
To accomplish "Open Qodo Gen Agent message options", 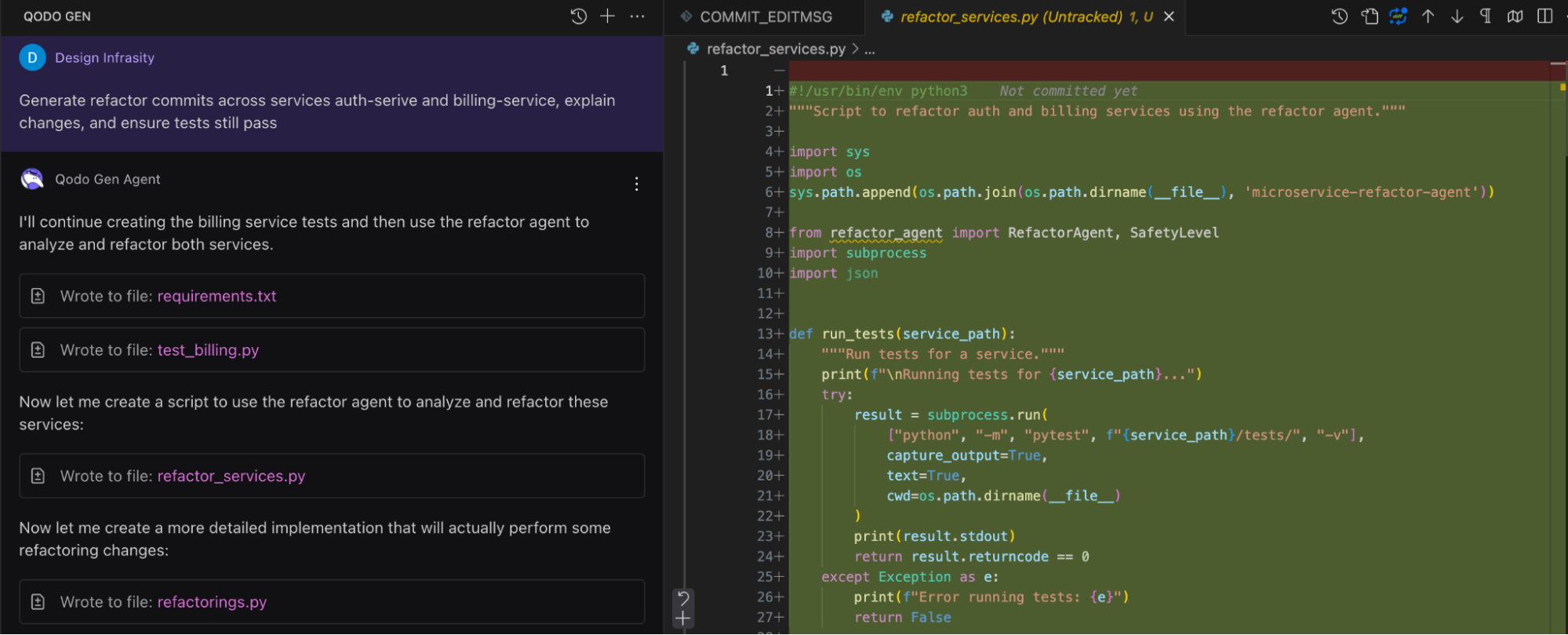I will [x=637, y=184].
